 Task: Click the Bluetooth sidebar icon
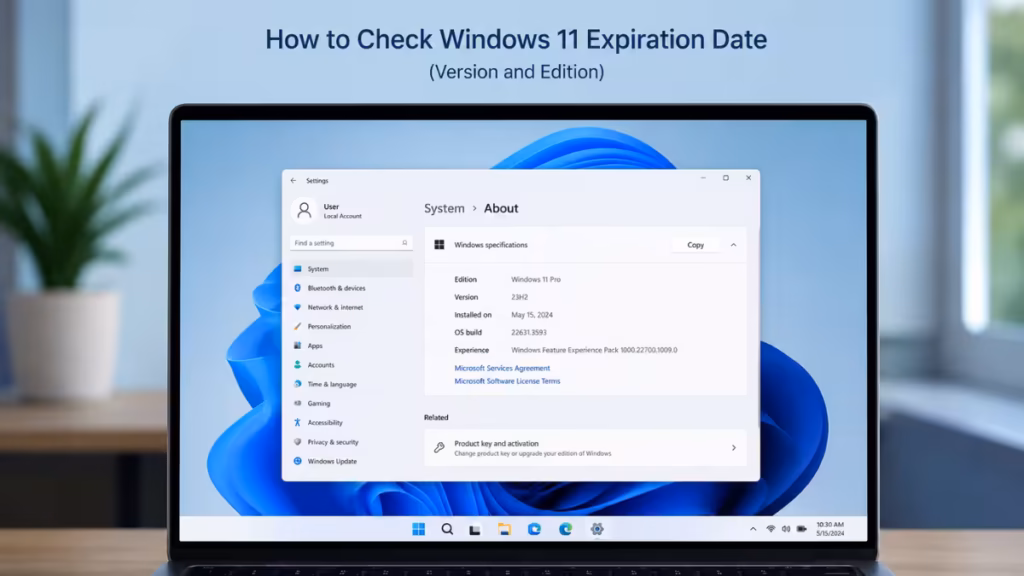pos(297,288)
